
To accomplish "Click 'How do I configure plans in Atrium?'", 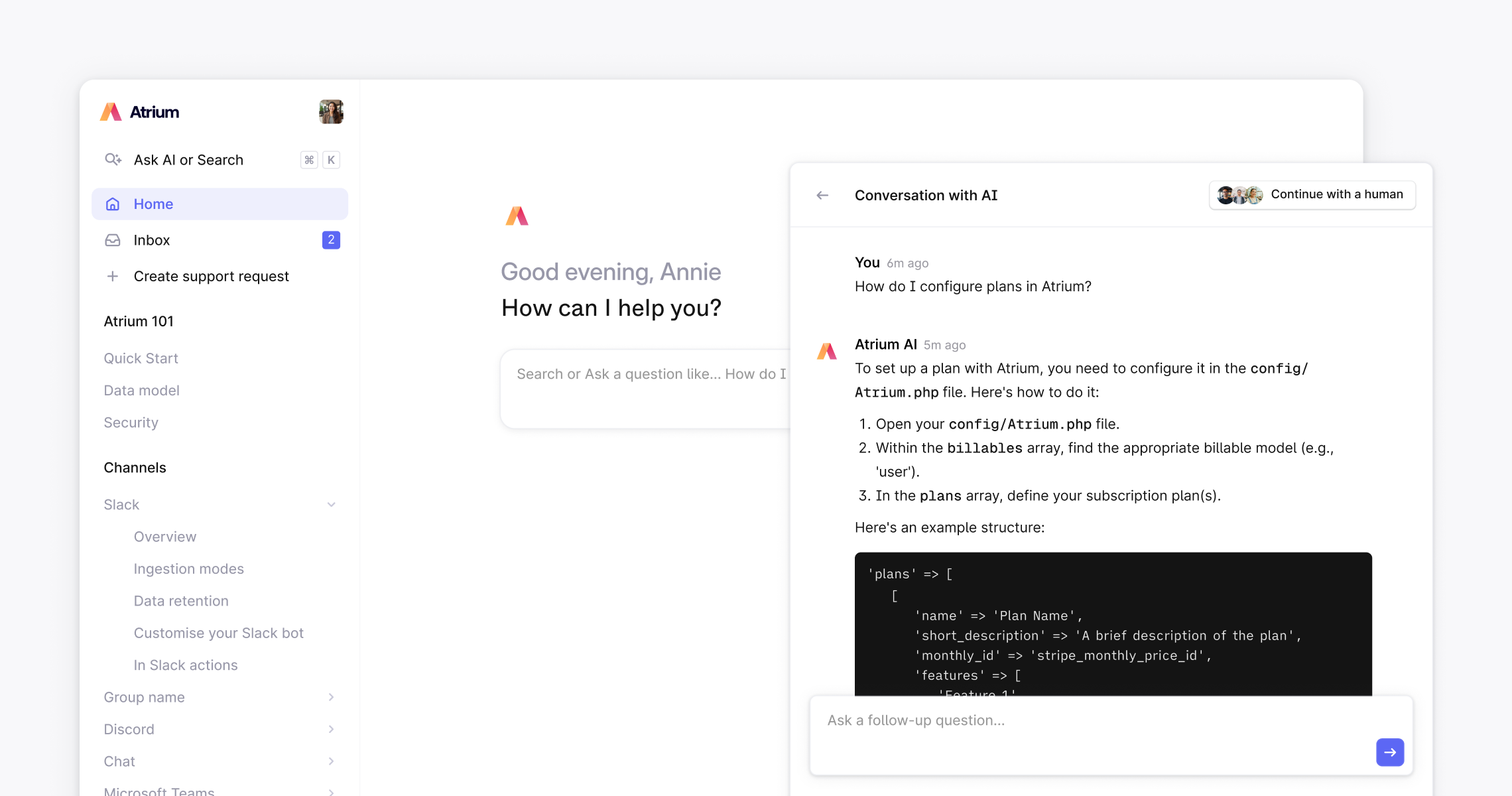I will pos(973,287).
